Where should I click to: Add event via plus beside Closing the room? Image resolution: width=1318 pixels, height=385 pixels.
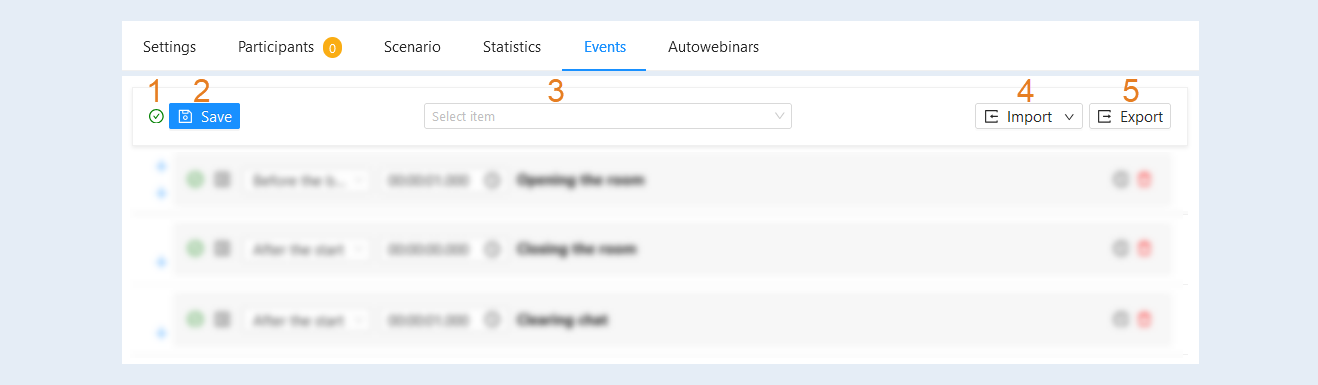pos(161,262)
